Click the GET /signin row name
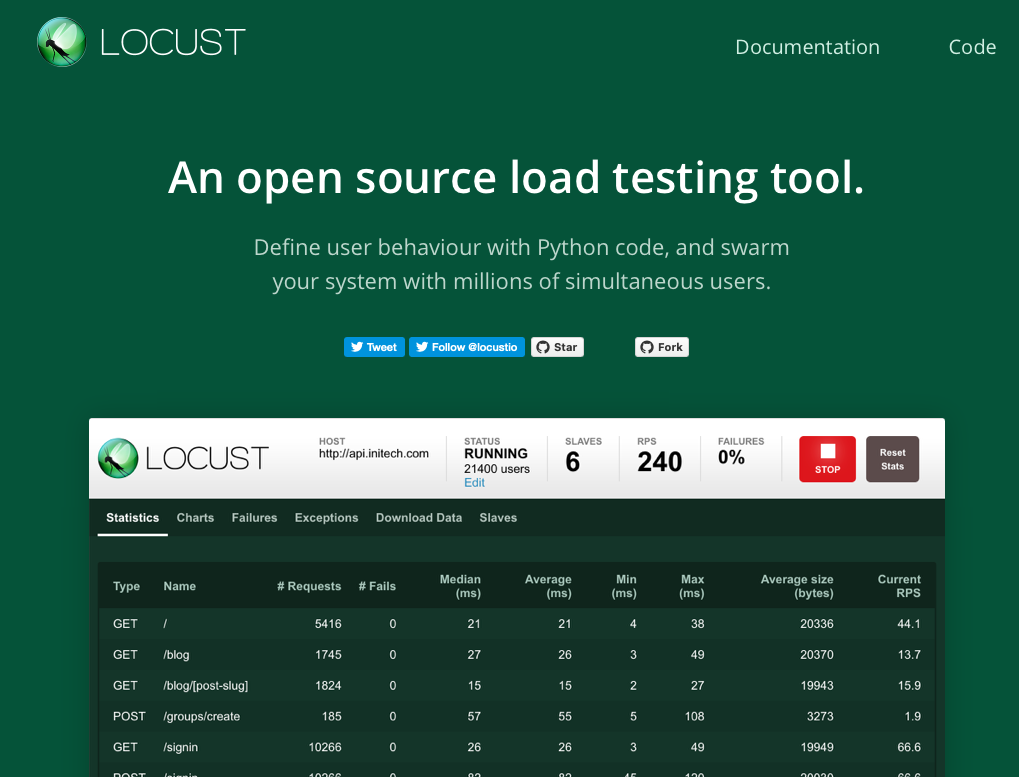The image size is (1019, 777). [x=181, y=747]
